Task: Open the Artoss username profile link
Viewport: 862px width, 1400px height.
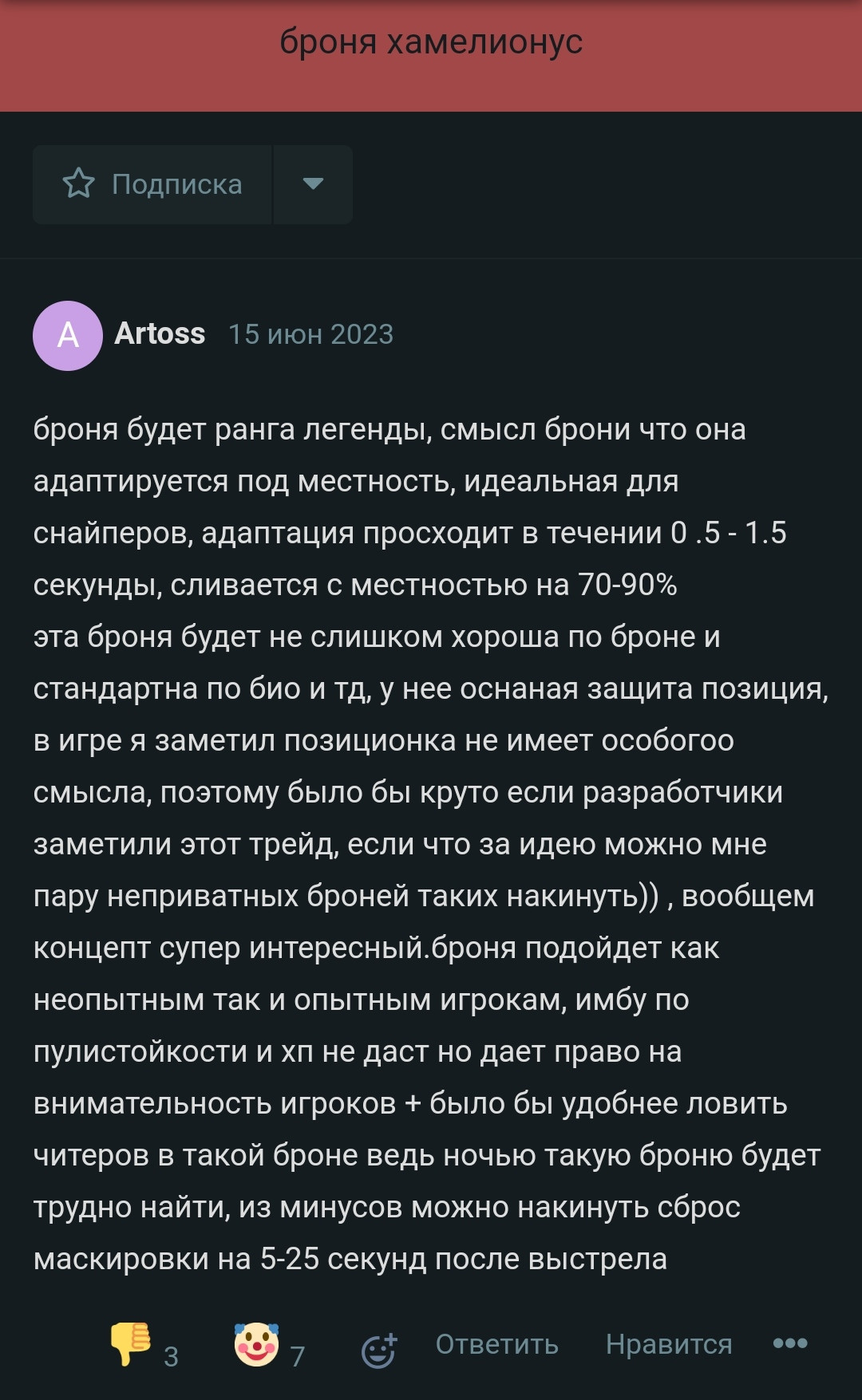Action: click(160, 333)
